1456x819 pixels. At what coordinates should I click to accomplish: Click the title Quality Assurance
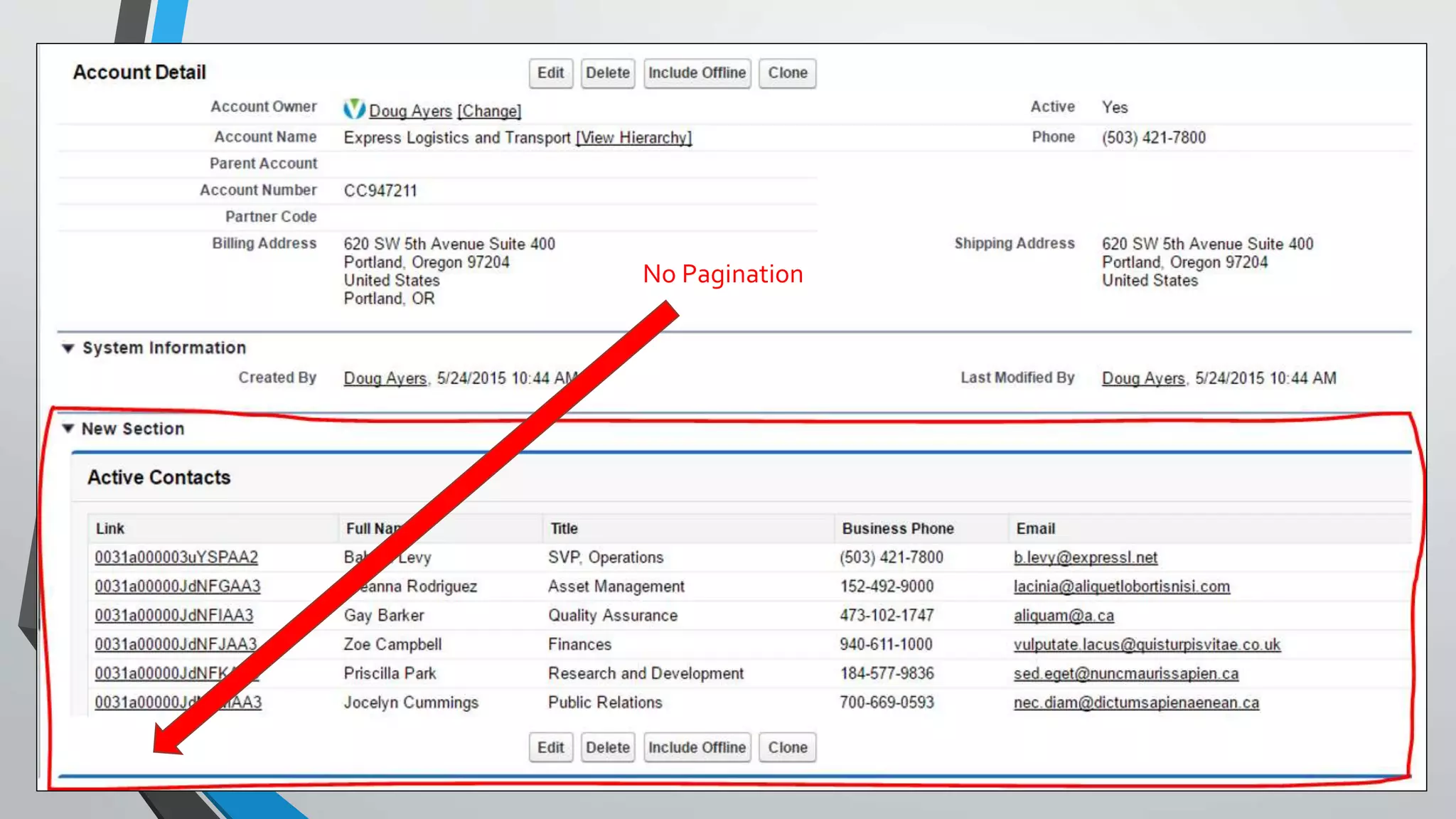[x=613, y=616]
